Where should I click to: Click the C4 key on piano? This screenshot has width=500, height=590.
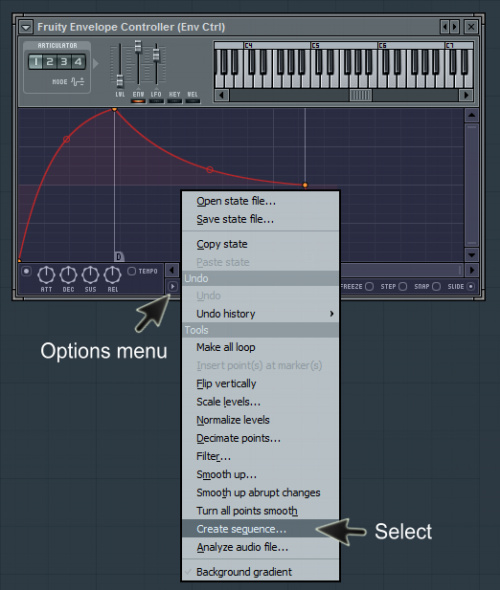click(248, 81)
